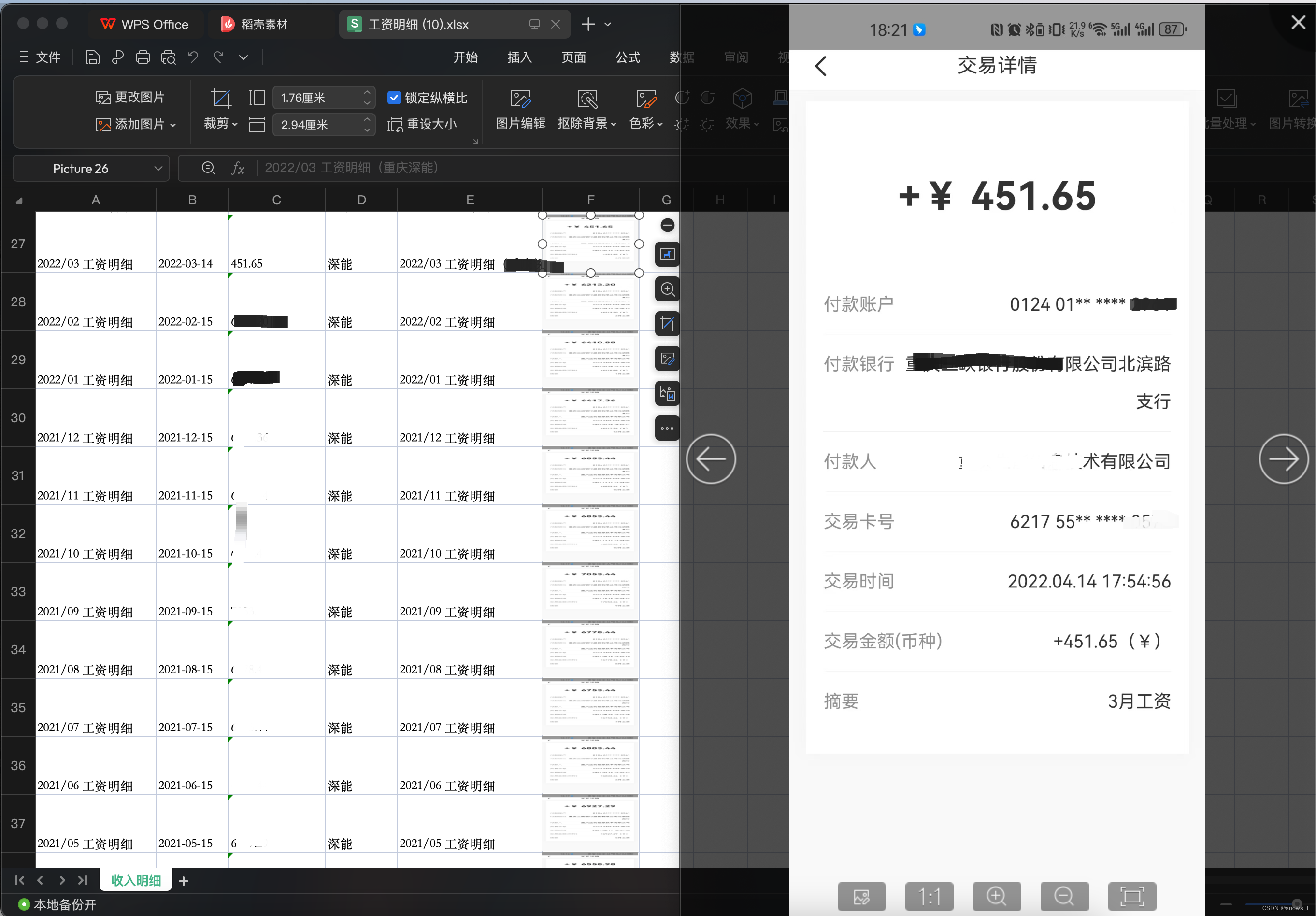Click the 1:1 actual size button
The width and height of the screenshot is (1316, 916).
(x=929, y=896)
